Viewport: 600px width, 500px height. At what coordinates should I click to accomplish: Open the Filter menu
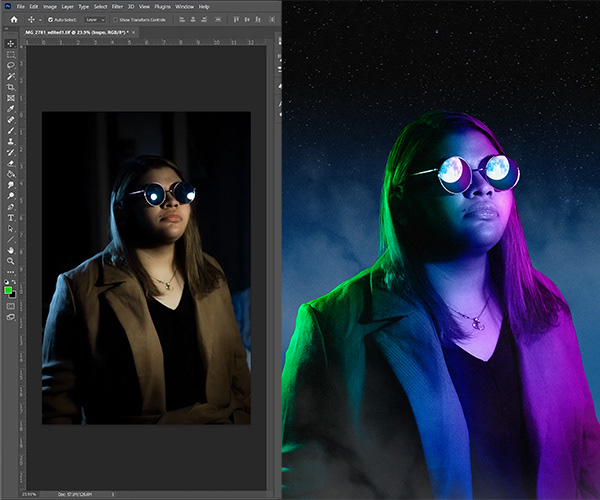tap(117, 7)
